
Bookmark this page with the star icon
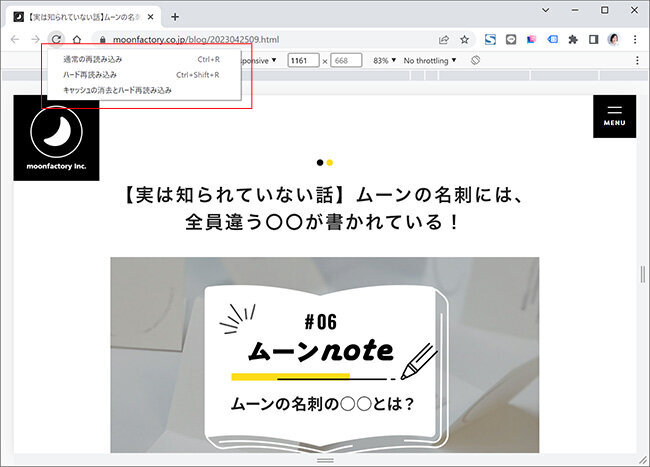click(464, 40)
